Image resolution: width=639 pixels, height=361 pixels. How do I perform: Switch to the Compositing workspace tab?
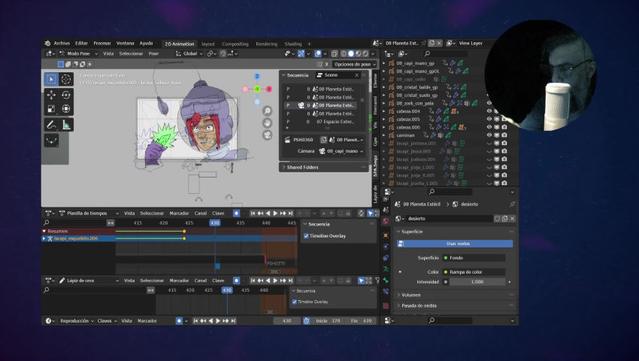[235, 44]
